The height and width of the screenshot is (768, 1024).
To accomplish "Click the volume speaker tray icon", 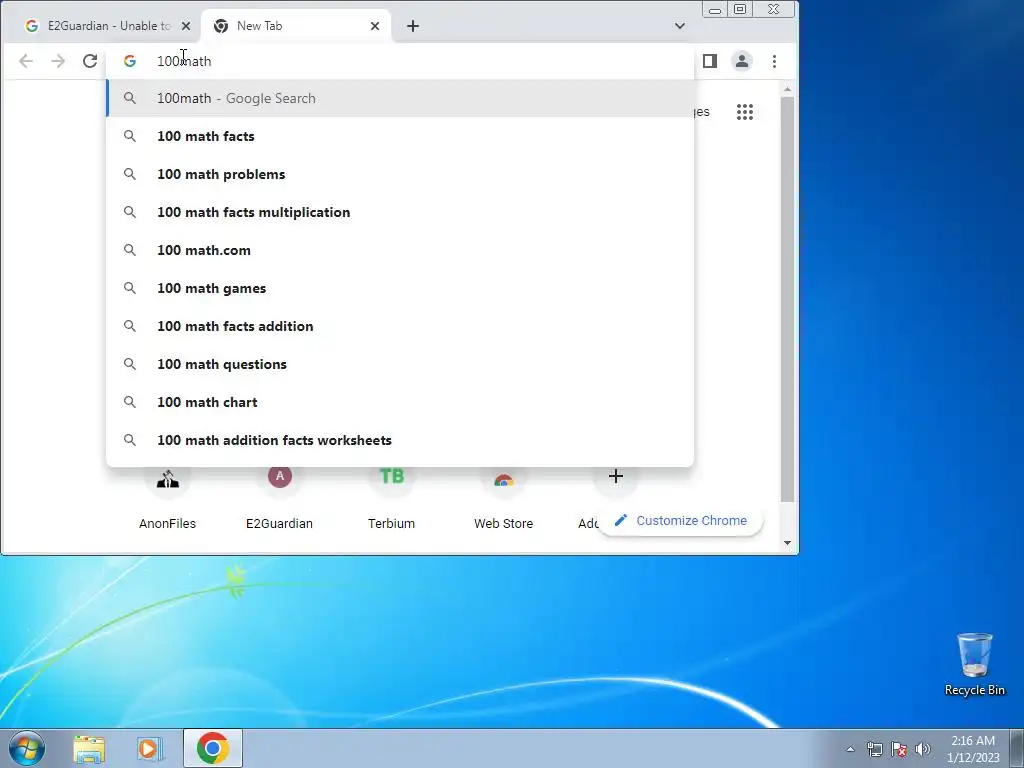I will [923, 749].
